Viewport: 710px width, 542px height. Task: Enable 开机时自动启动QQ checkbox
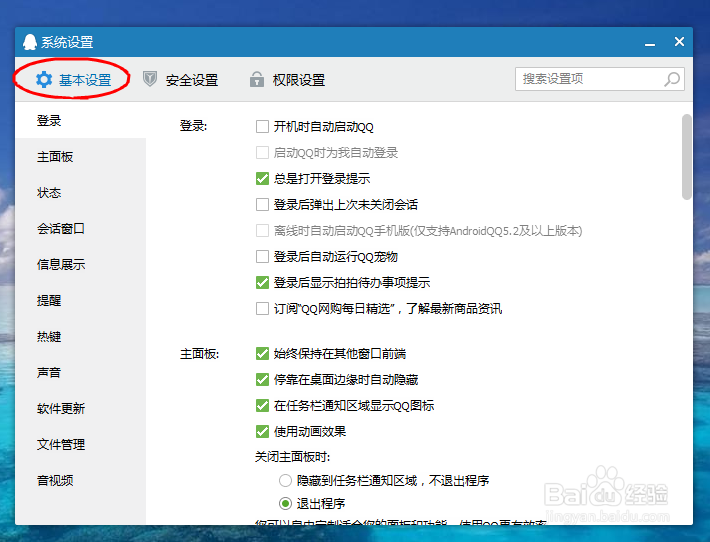(262, 126)
